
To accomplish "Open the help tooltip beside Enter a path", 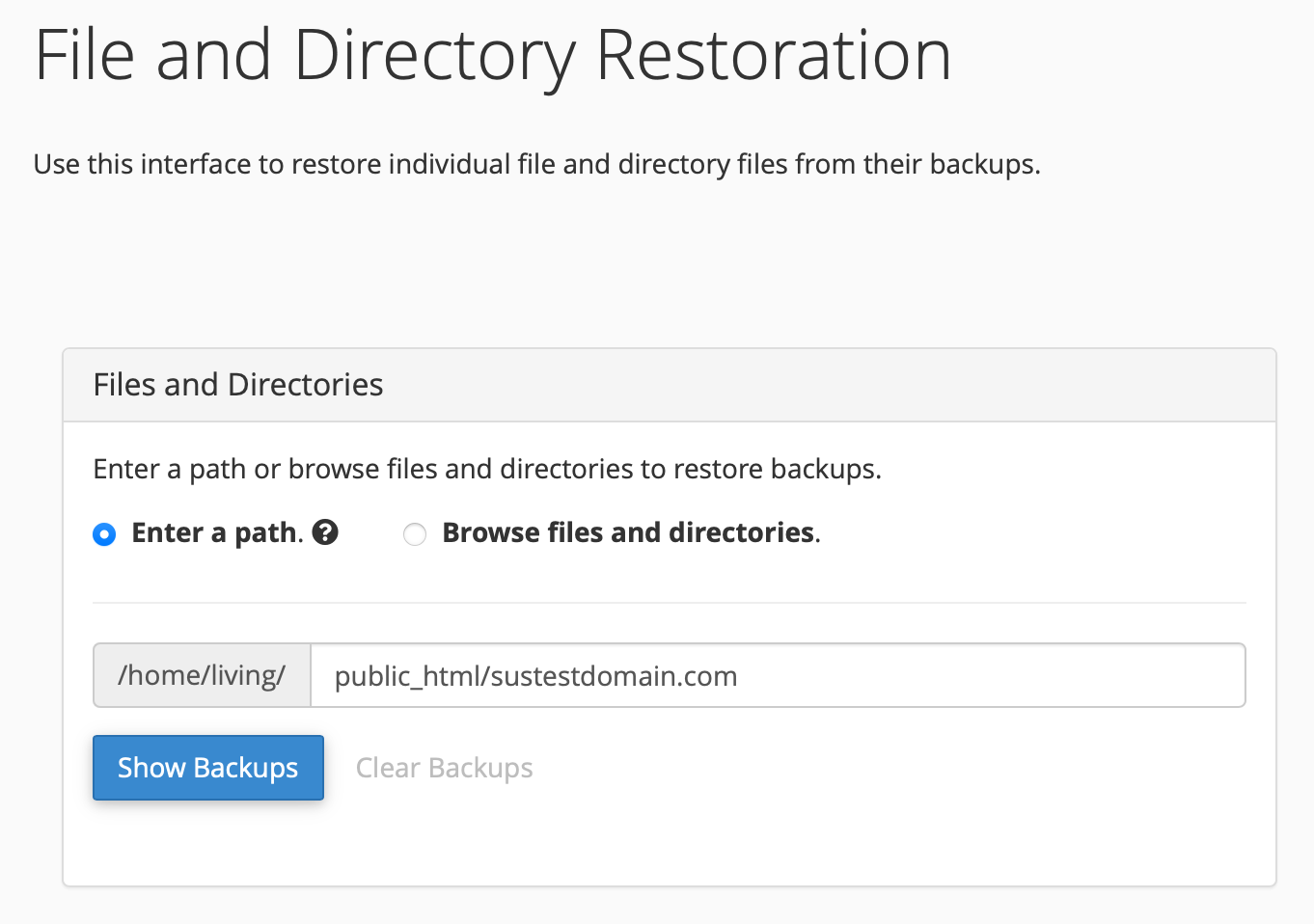I will point(325,532).
